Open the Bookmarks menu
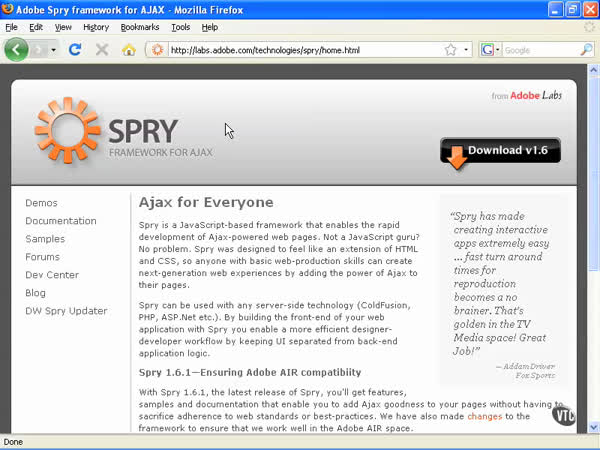Viewport: 600px width, 450px height. tap(140, 27)
